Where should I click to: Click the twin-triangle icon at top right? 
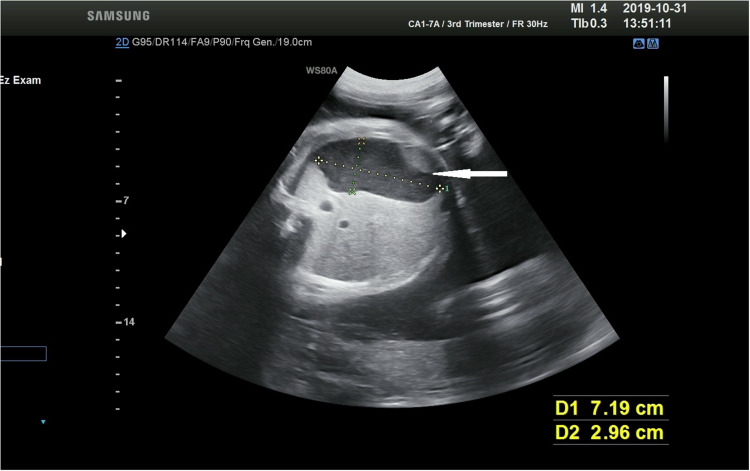[653, 44]
